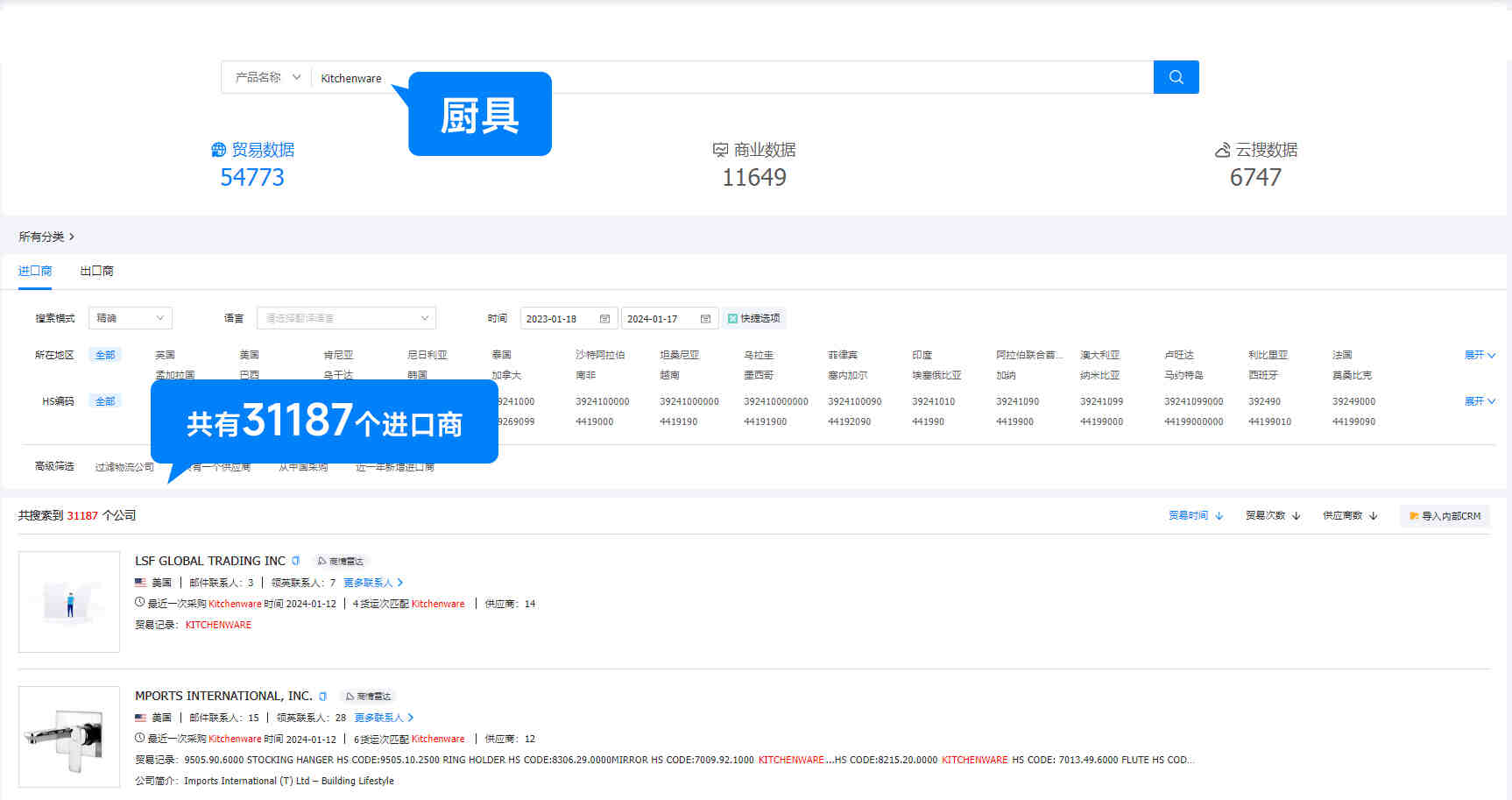Image resolution: width=1512 pixels, height=800 pixels.
Task: Switch to the 出口商 tab
Action: [96, 271]
